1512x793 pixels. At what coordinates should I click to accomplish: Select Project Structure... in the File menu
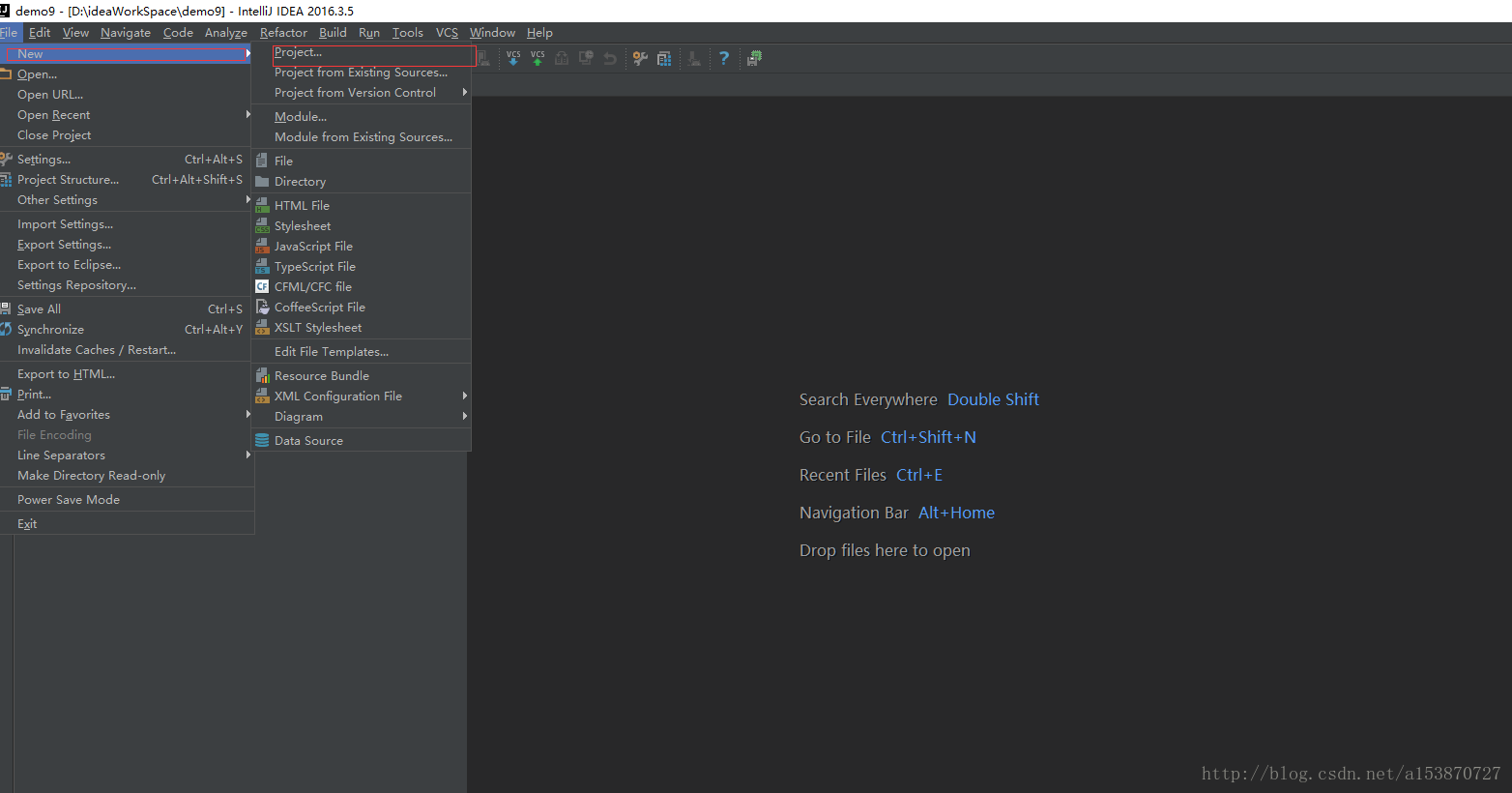(127, 180)
